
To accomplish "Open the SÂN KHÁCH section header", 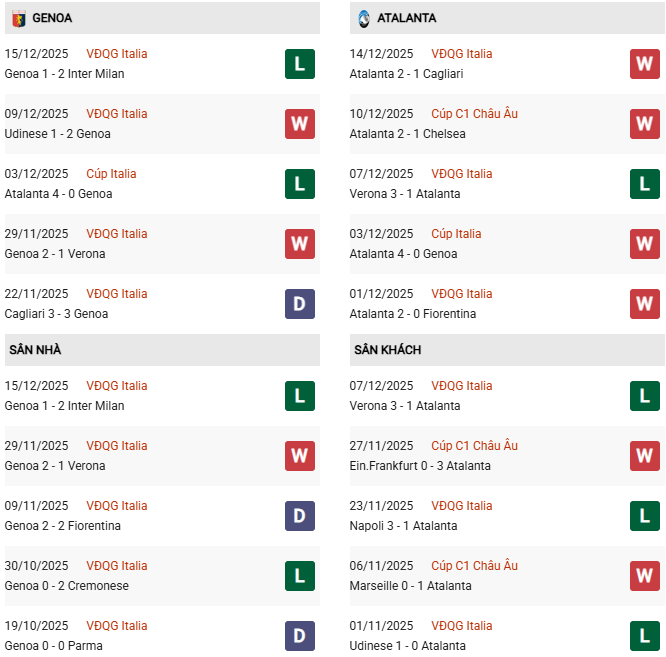I will [x=387, y=350].
